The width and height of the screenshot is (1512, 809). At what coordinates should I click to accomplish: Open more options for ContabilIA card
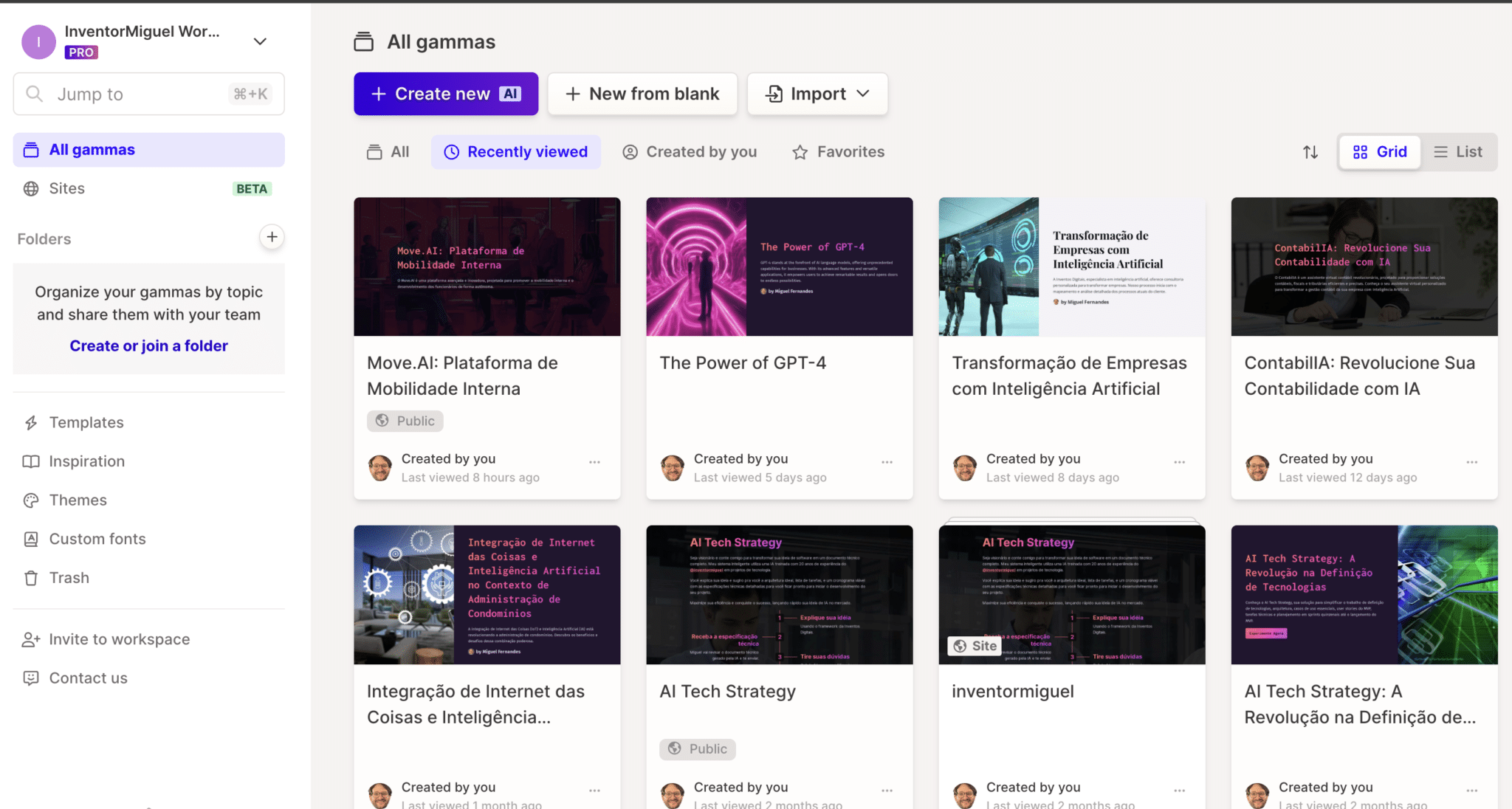[1471, 462]
